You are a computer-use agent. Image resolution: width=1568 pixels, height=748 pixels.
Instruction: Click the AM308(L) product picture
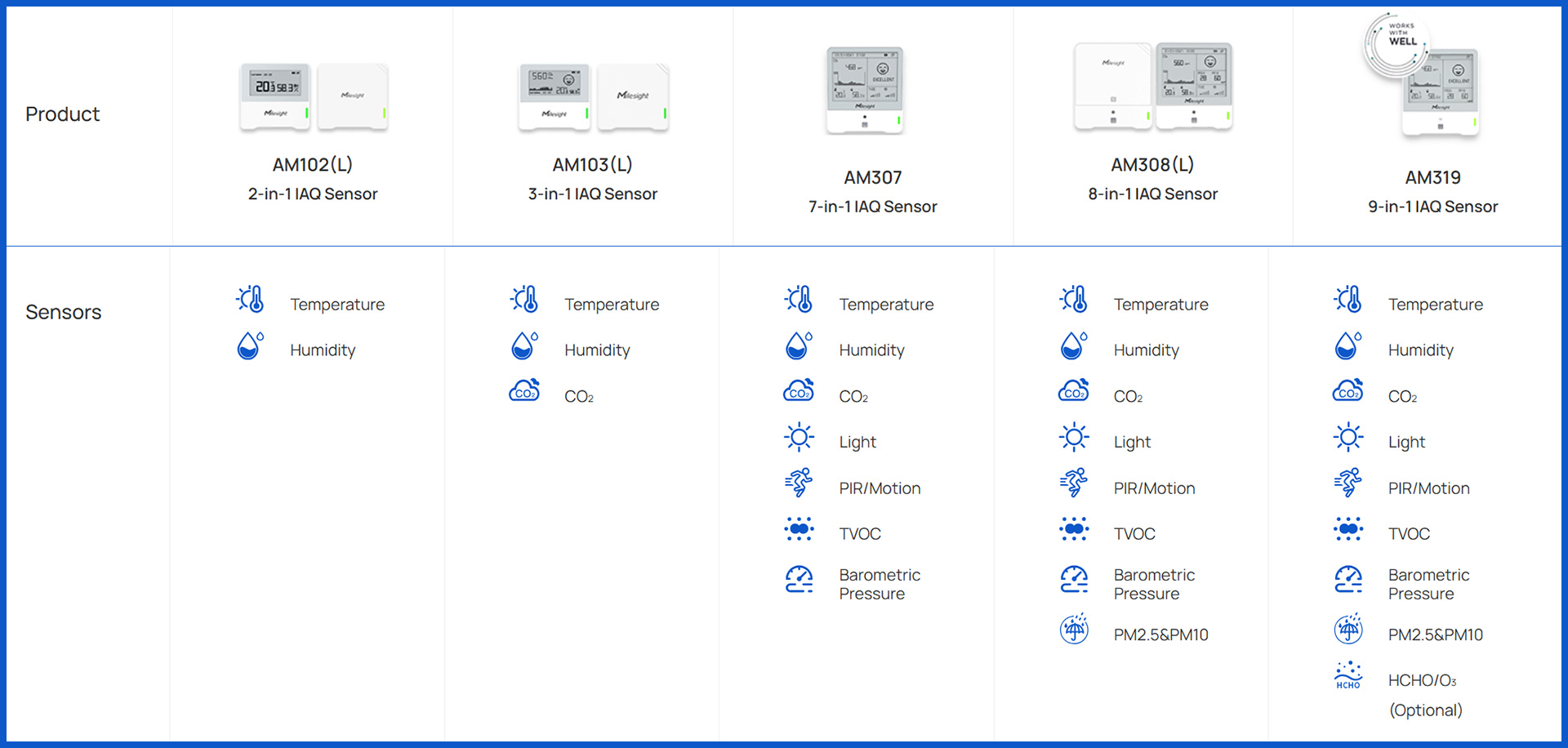coord(1152,87)
